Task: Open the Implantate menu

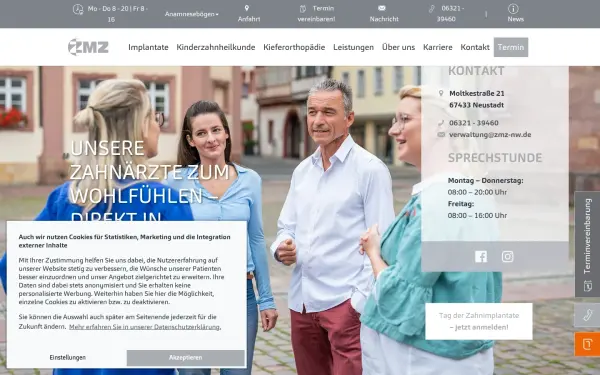Action: point(148,47)
